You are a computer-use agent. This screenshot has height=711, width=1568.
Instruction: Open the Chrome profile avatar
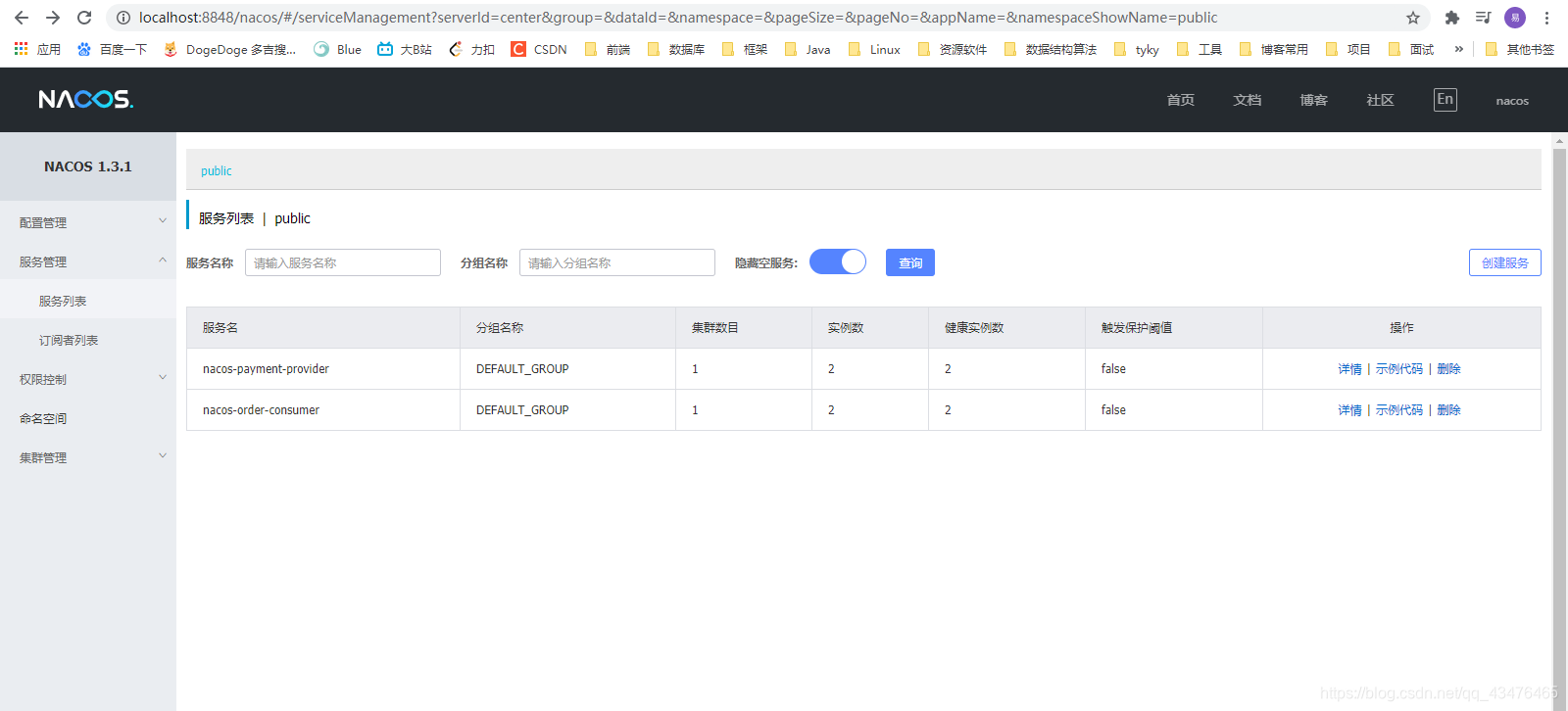pyautogui.click(x=1515, y=18)
